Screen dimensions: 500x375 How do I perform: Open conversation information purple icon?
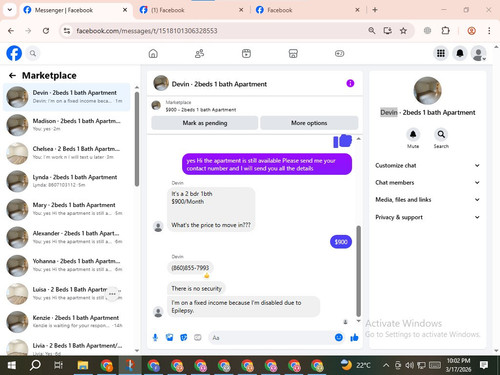tap(350, 83)
